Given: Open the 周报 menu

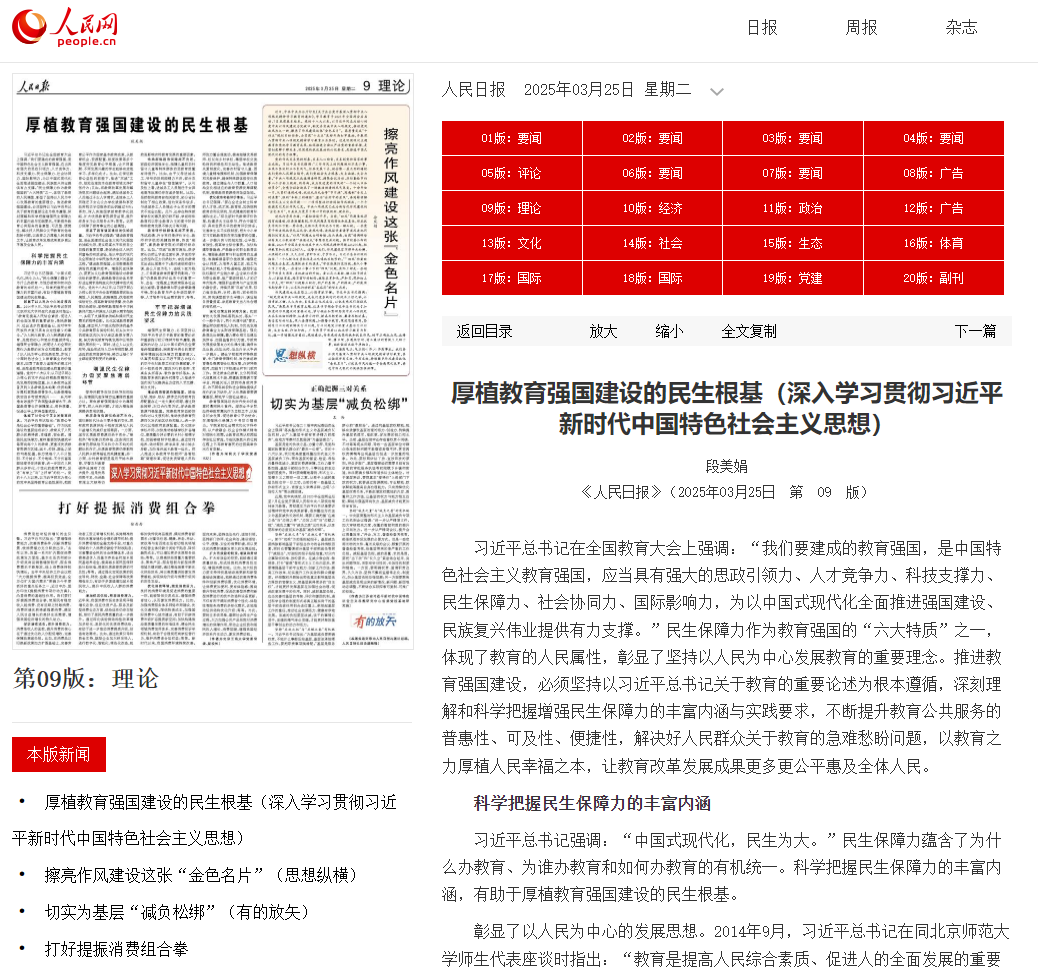Looking at the screenshot, I should [x=861, y=27].
